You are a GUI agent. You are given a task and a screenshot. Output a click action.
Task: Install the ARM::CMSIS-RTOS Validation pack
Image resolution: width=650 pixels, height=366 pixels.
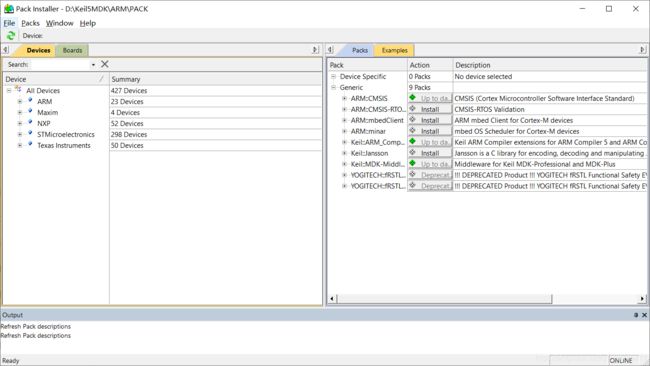(x=430, y=109)
